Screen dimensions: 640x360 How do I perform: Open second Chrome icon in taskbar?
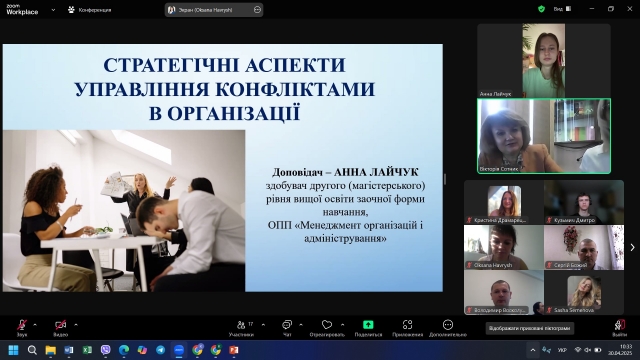click(216, 350)
